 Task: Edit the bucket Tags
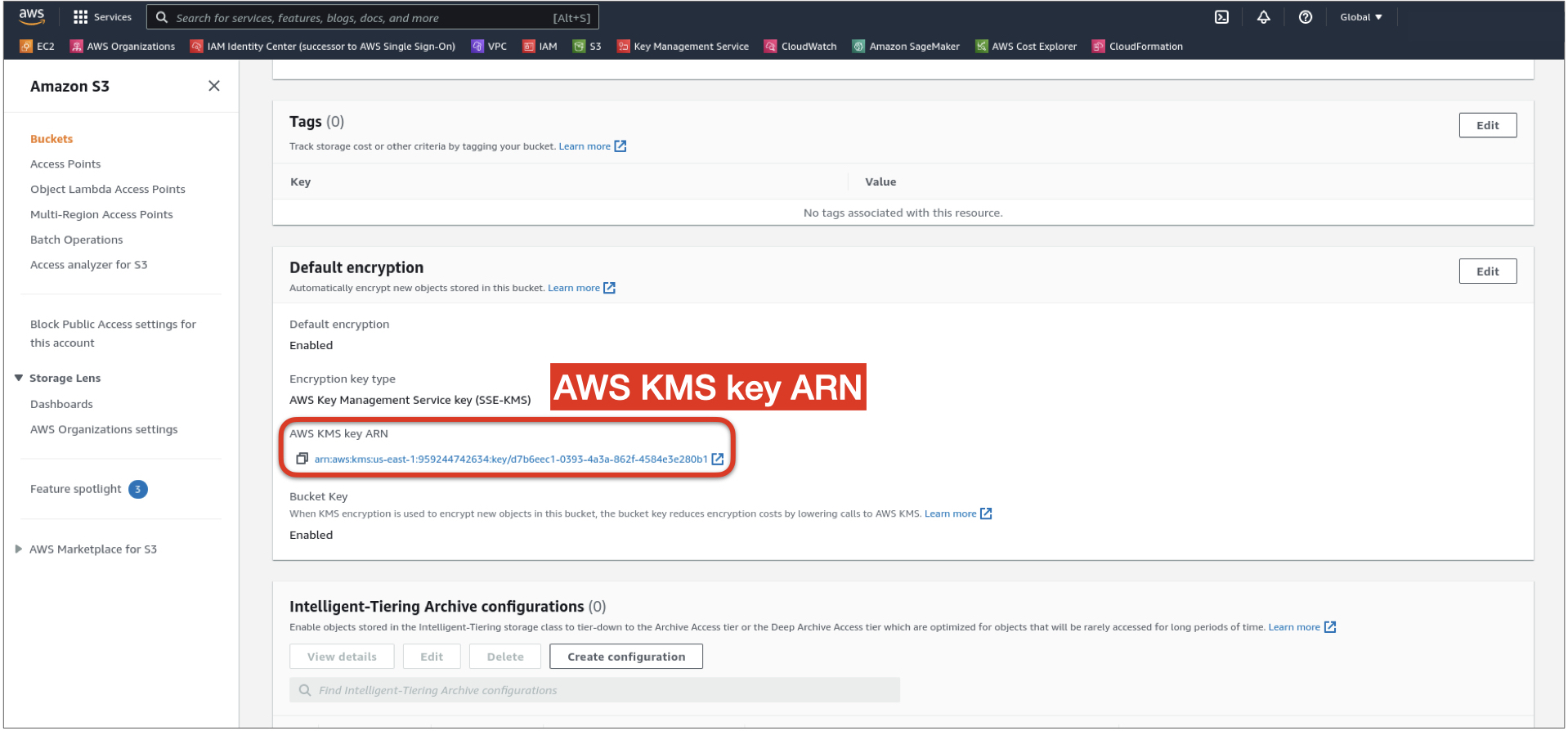click(1487, 125)
